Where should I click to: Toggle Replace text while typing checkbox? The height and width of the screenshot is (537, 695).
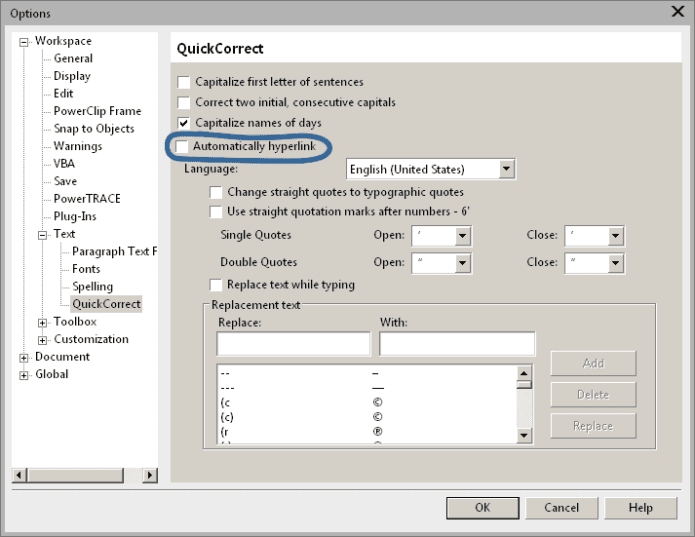[215, 285]
